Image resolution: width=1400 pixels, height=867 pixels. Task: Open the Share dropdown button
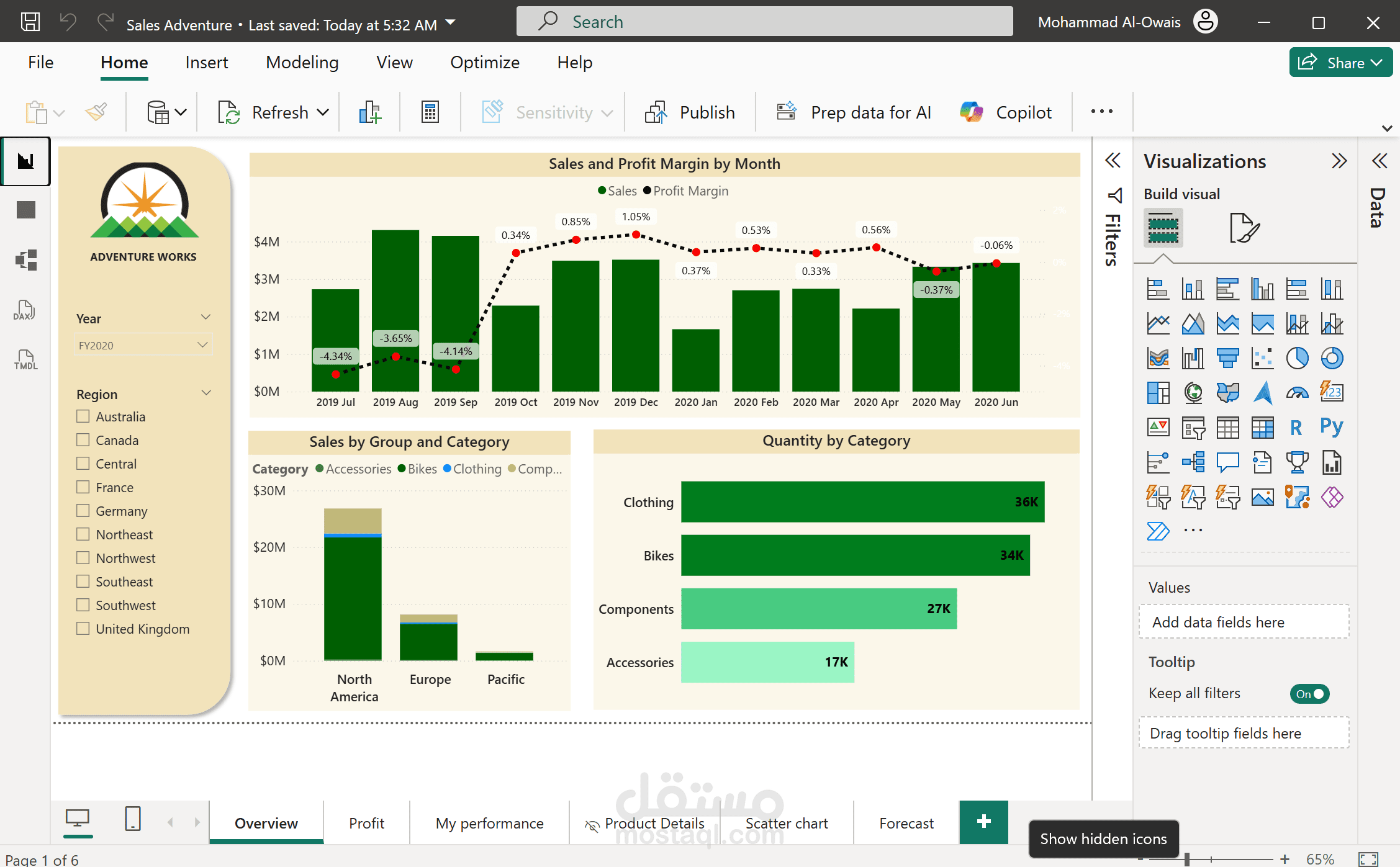point(1341,63)
